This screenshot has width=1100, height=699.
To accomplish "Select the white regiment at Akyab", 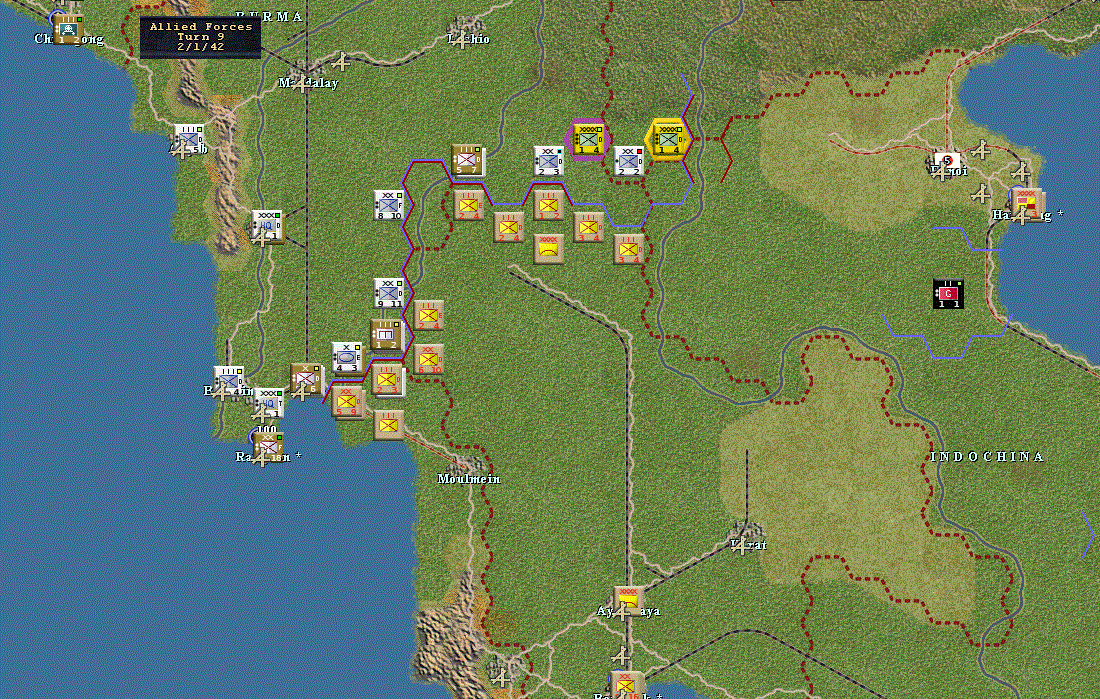I will tap(188, 138).
